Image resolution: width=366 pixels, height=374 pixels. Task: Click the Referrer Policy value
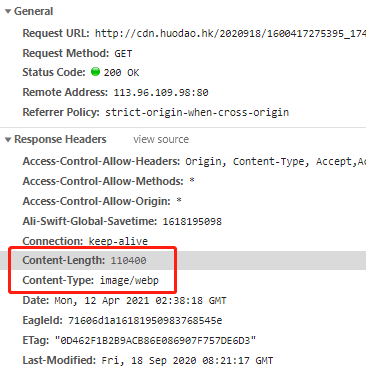tap(197, 112)
